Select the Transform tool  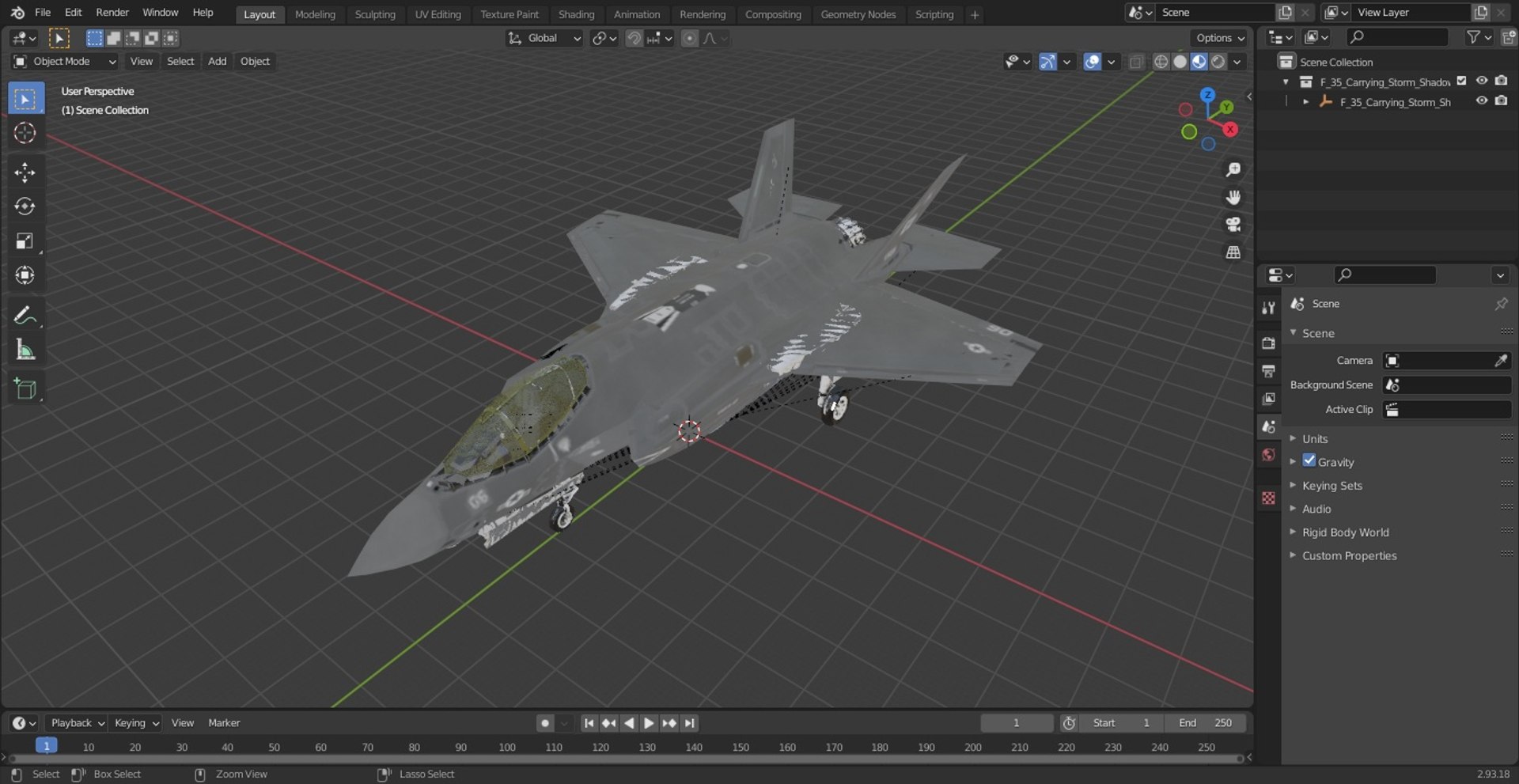(25, 275)
